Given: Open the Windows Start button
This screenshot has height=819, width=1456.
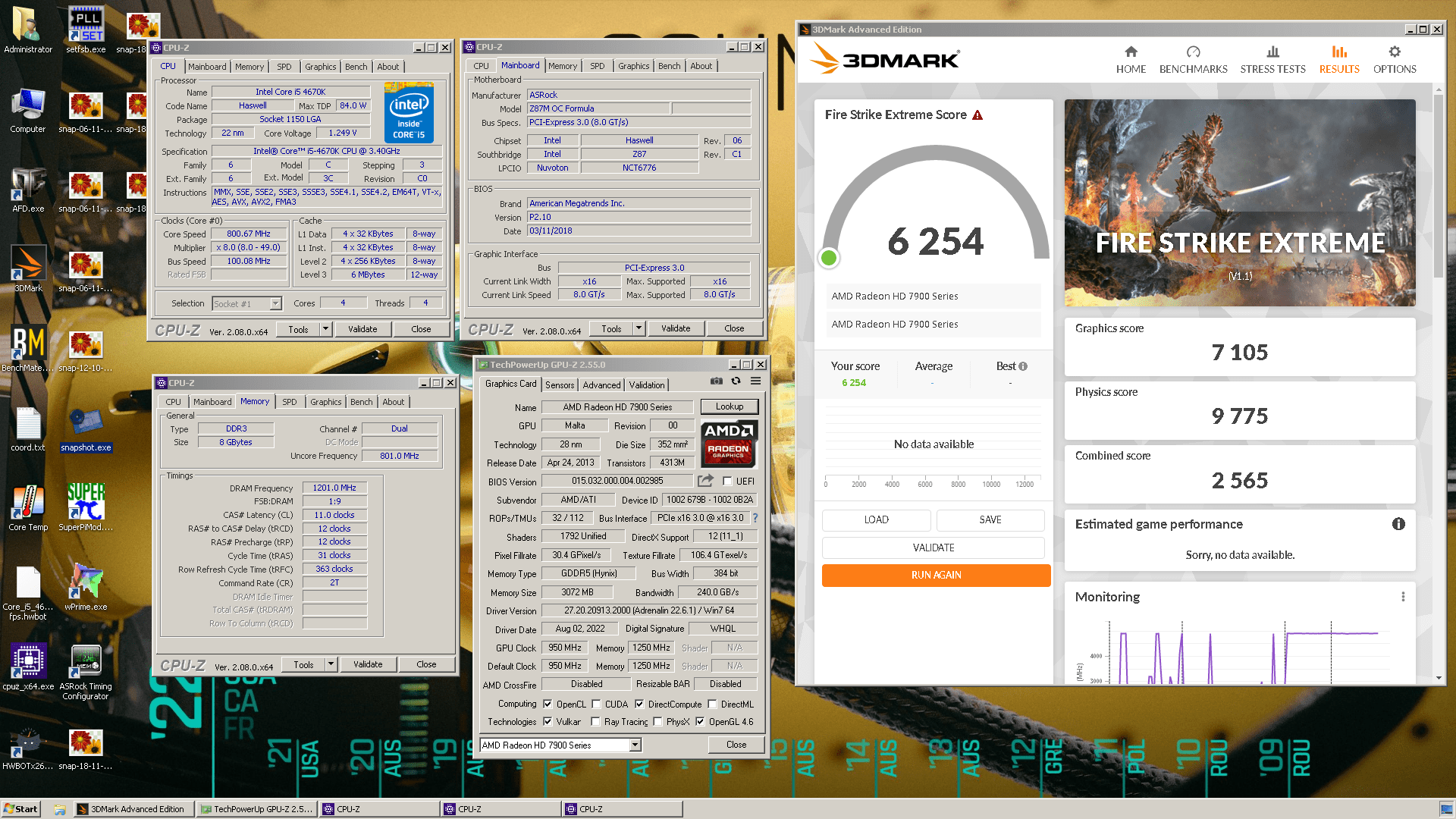Looking at the screenshot, I should (20, 809).
